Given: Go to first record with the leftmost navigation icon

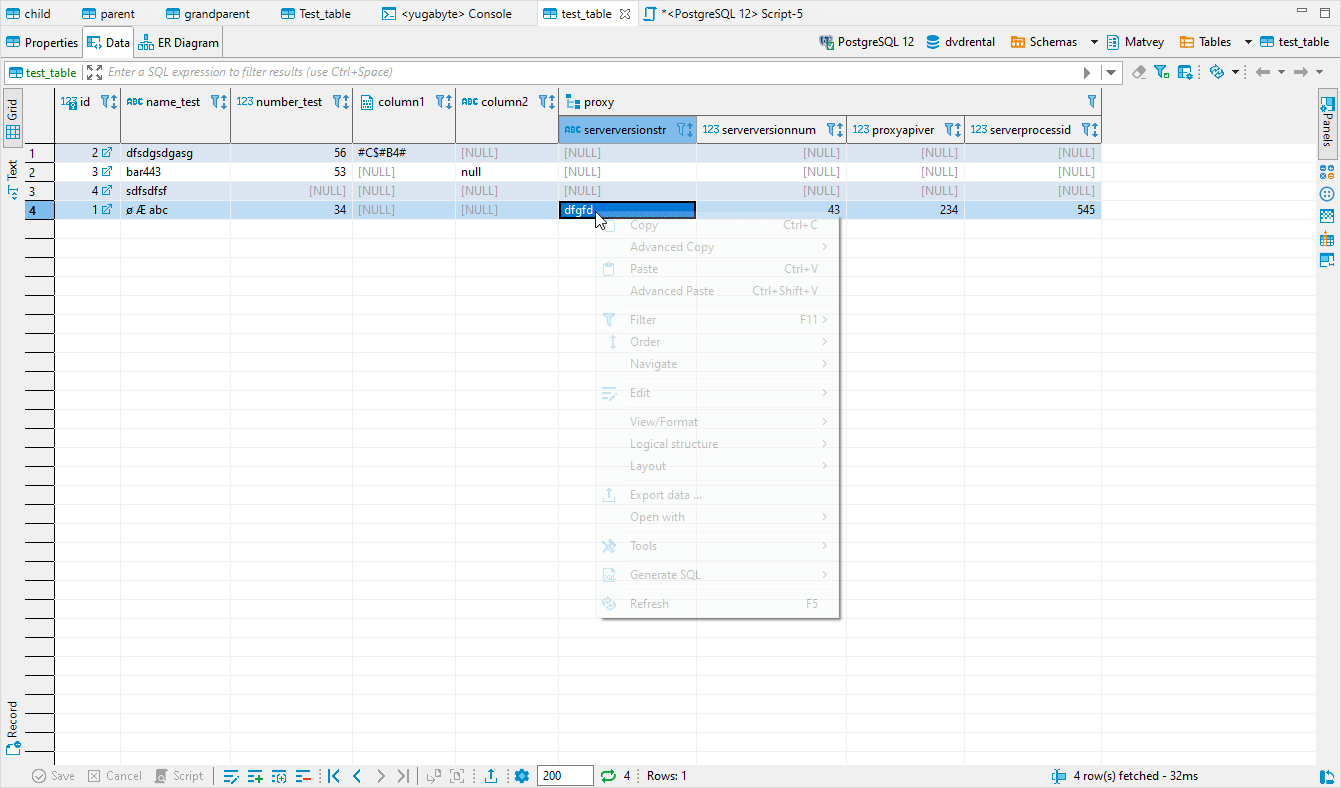Looking at the screenshot, I should (334, 775).
